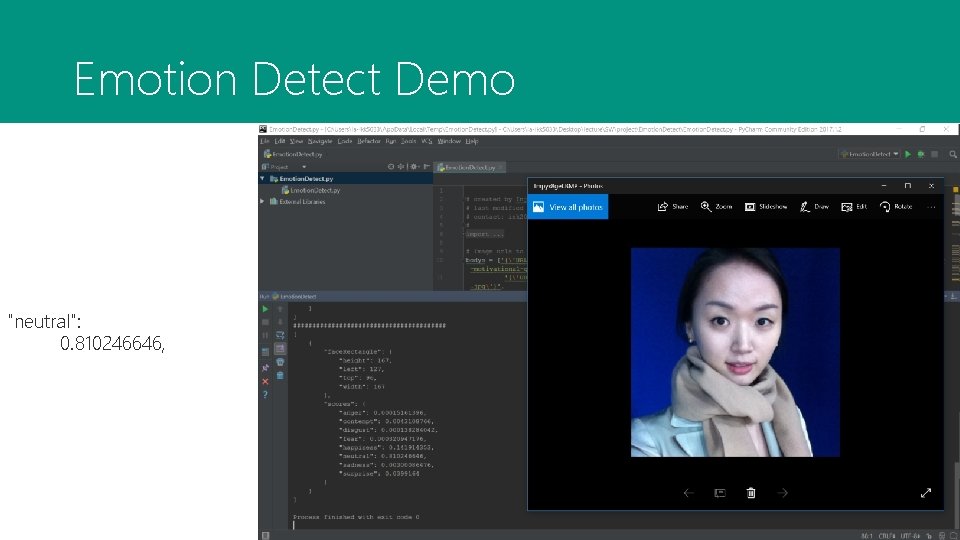960x540 pixels.
Task: Delete the photo with the trash icon
Action: click(751, 493)
